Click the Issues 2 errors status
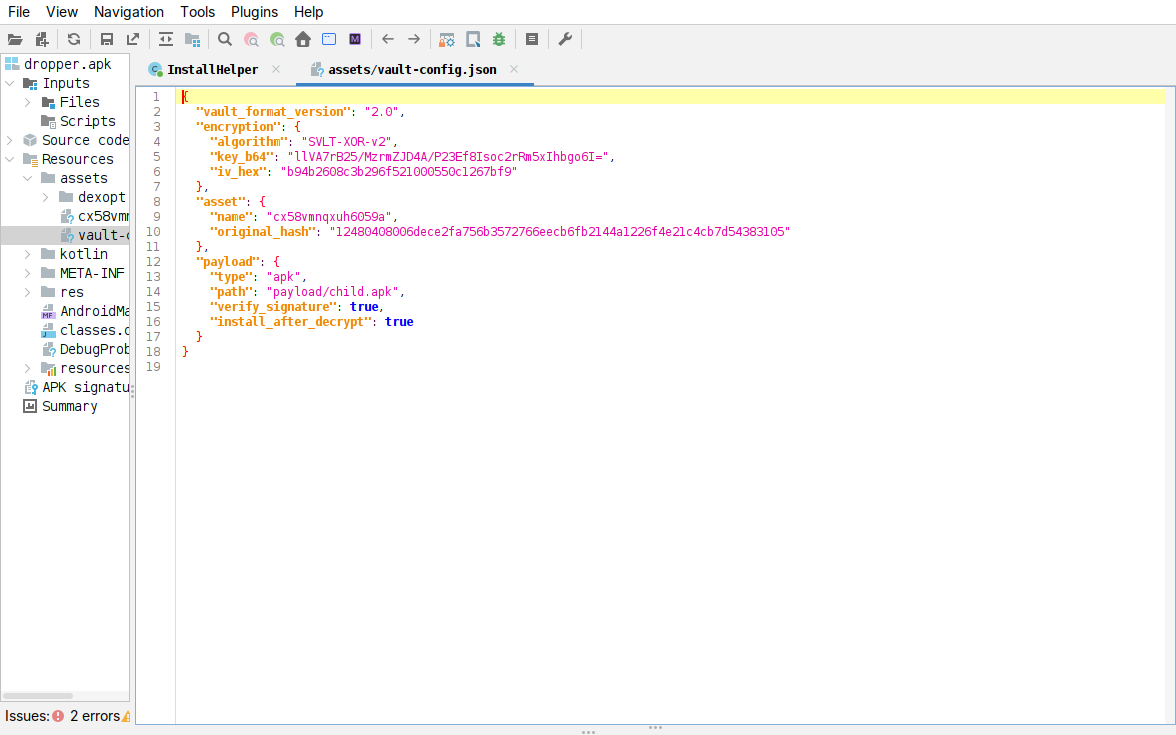Screen dimensions: 1176x735 (x=68, y=716)
